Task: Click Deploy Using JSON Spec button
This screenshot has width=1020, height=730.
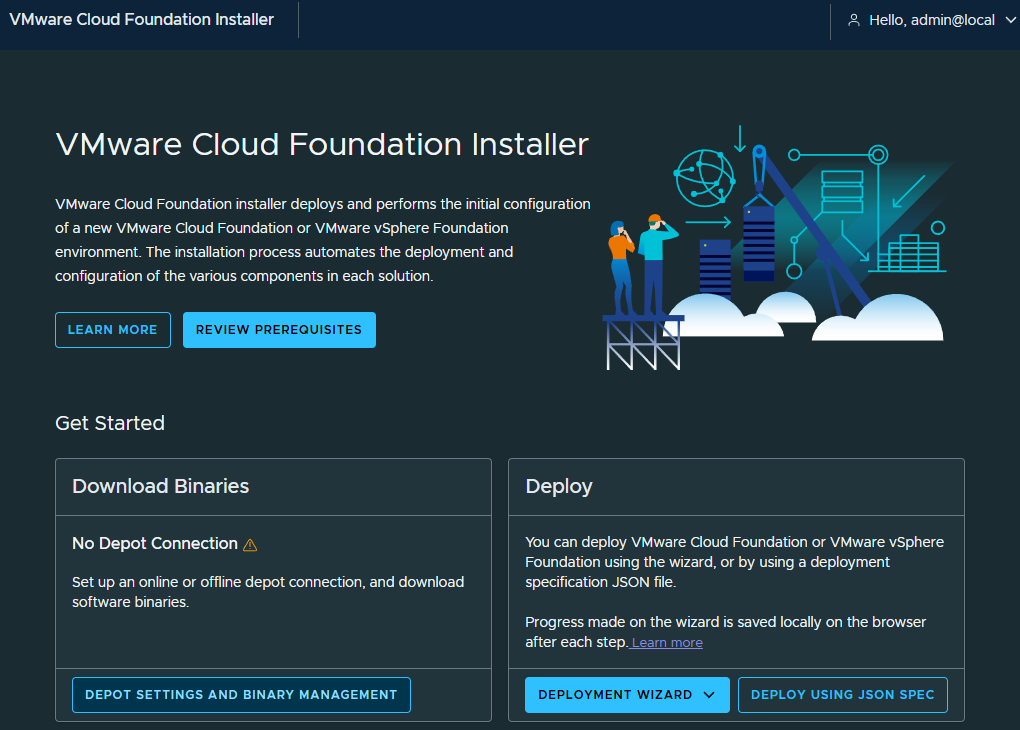Action: [x=842, y=695]
